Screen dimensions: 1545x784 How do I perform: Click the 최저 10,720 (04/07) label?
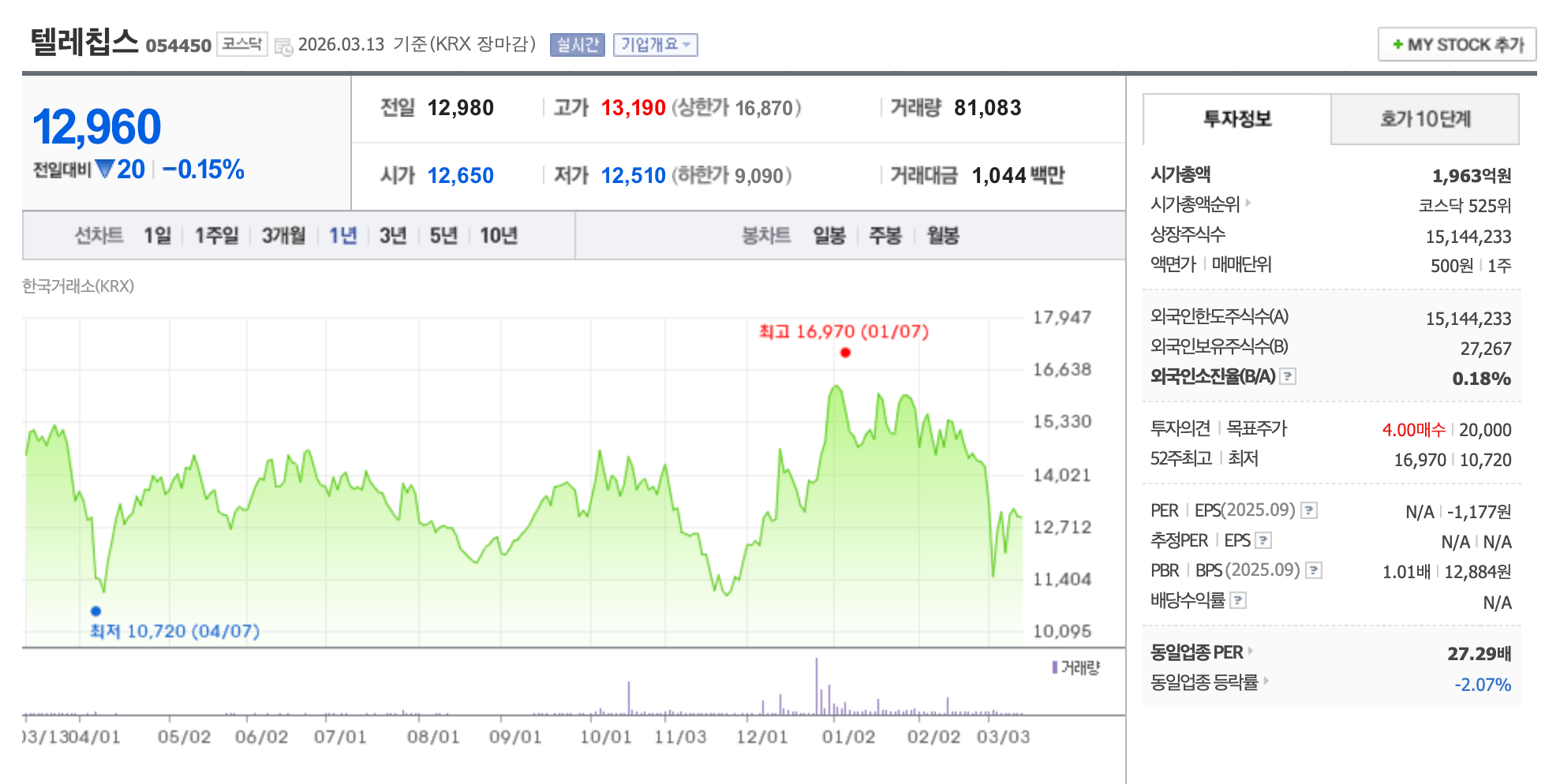coord(174,631)
